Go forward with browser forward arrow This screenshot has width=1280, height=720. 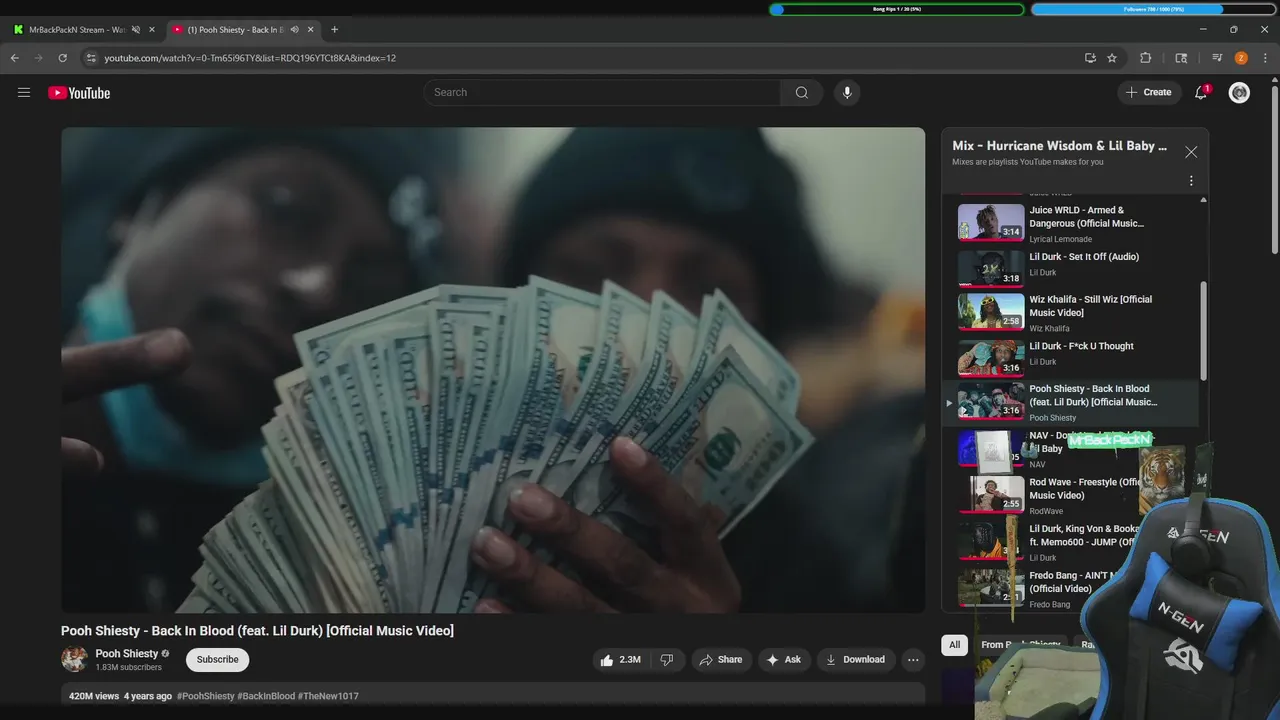pos(38,58)
